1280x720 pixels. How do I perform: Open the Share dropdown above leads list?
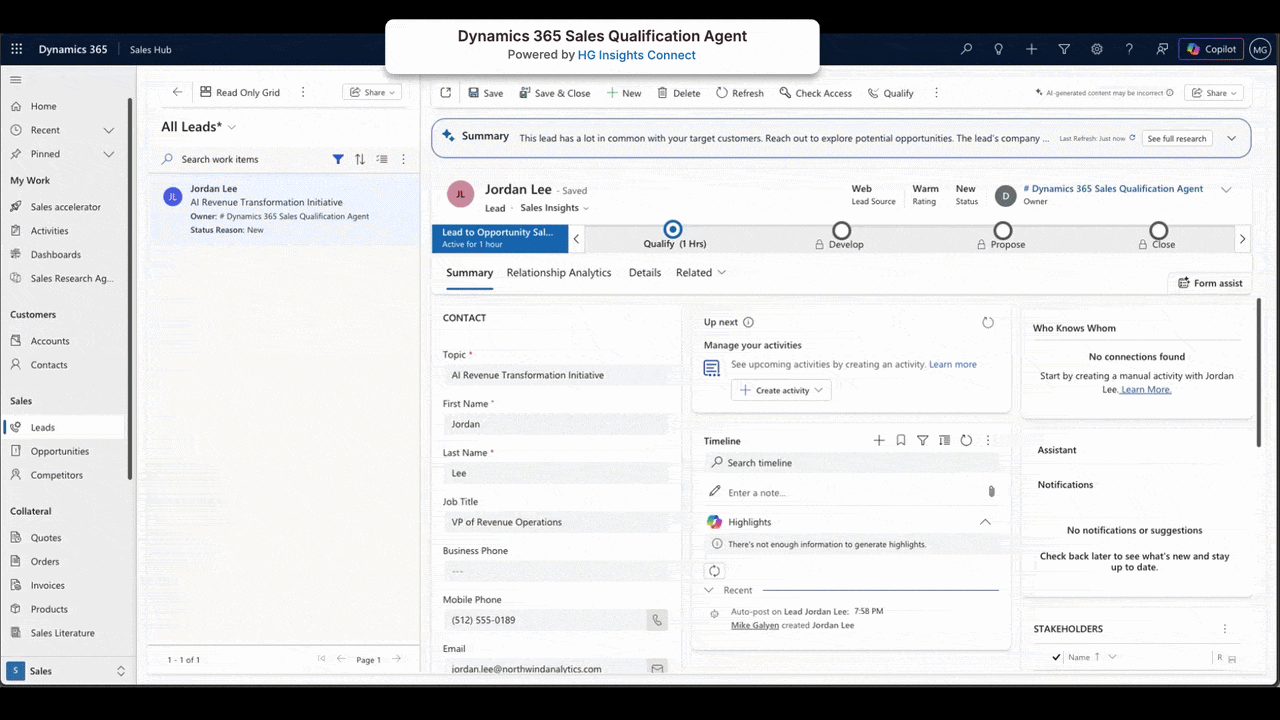(372, 92)
